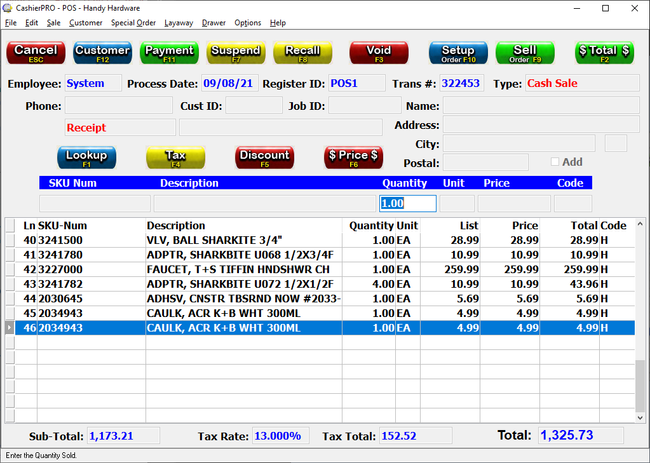The height and width of the screenshot is (463, 650).
Task: Click the red Cancel ESC button
Action: click(36, 53)
